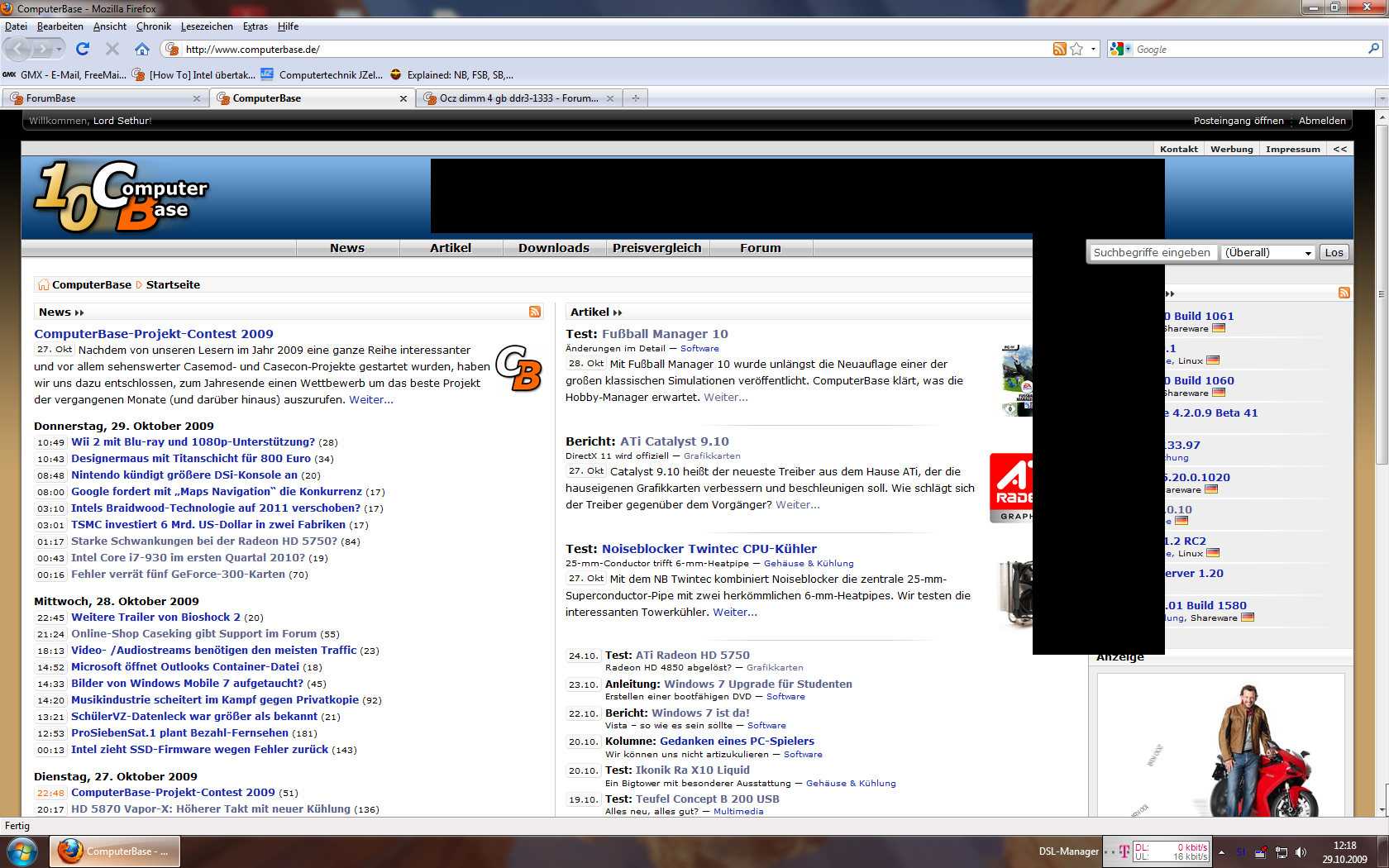
Task: Focus the Google search field
Action: point(1248,50)
